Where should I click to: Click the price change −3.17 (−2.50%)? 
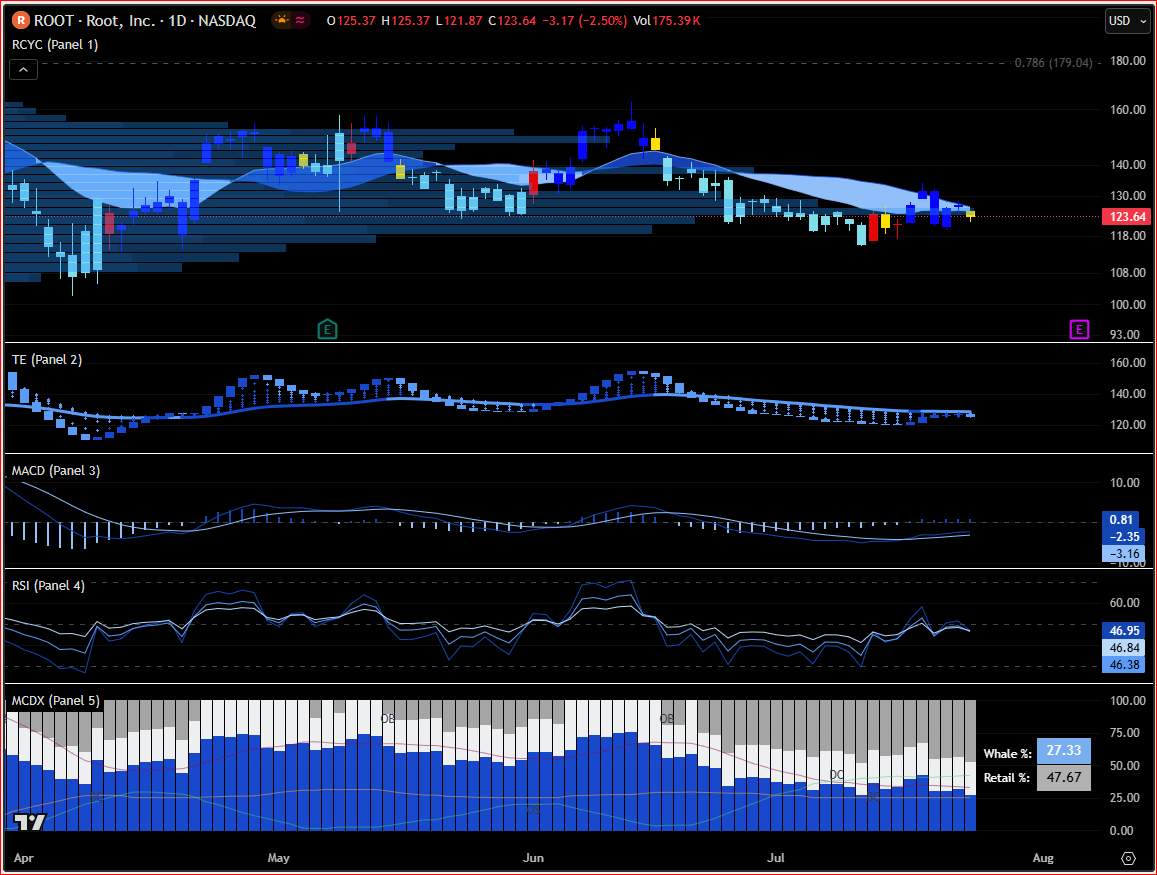coord(584,21)
